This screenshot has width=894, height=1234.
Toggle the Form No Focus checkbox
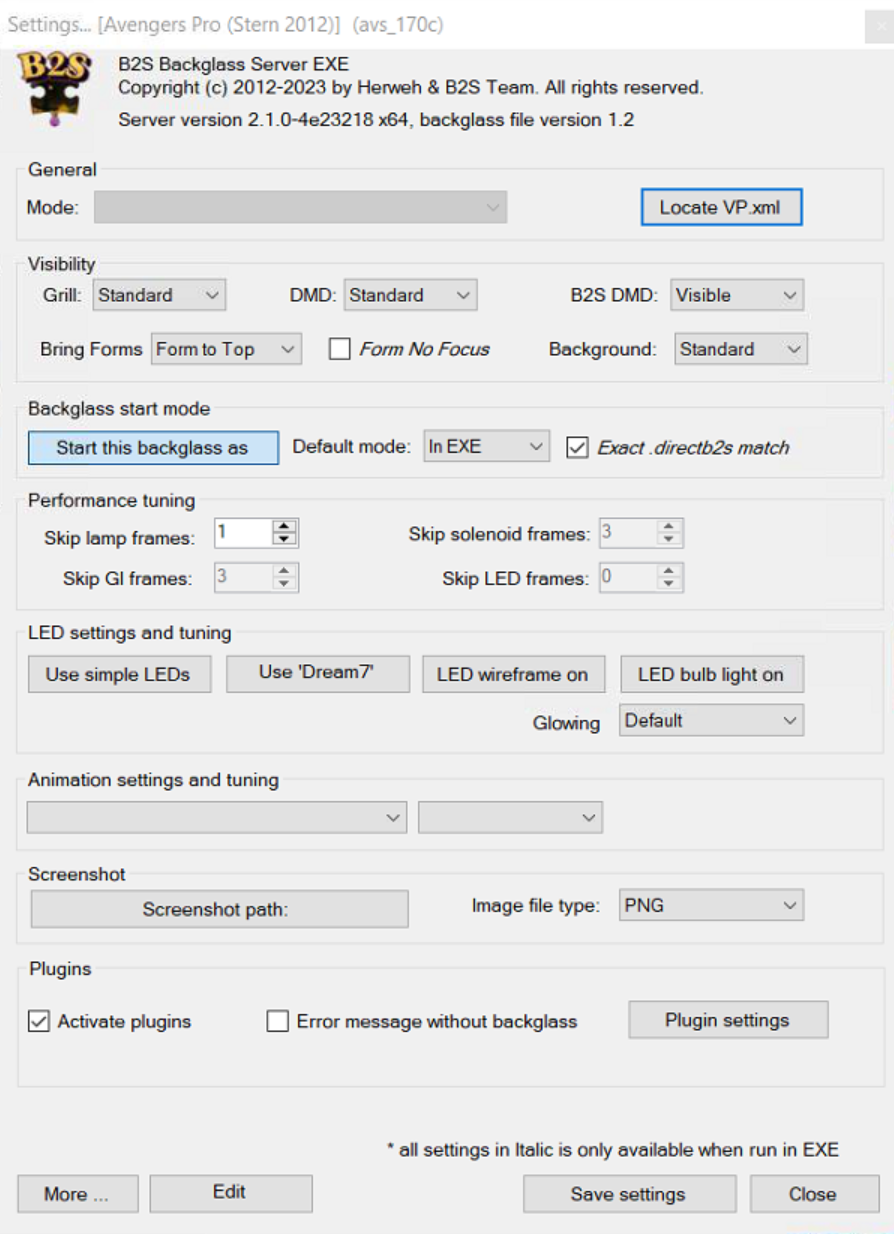click(x=340, y=349)
